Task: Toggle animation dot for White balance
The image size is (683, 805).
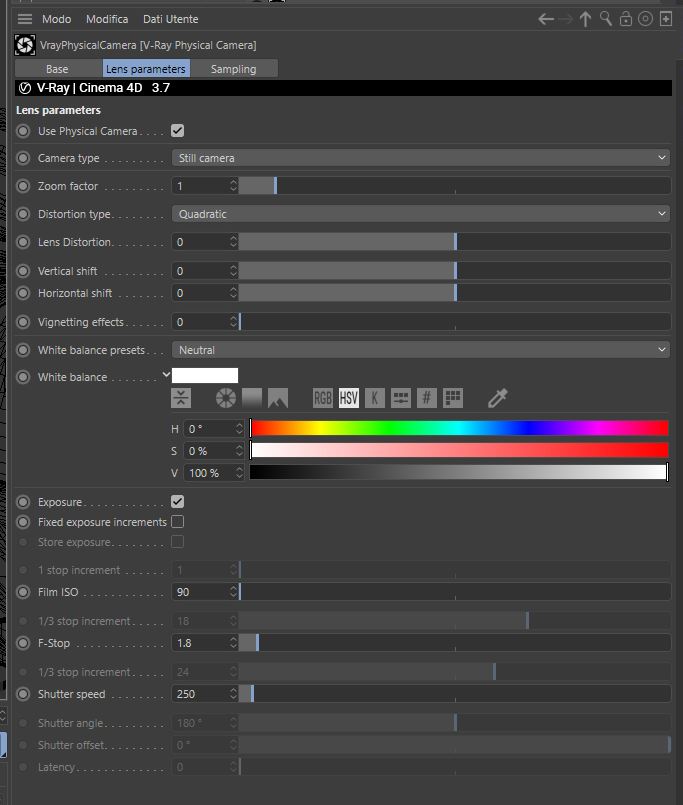Action: point(23,377)
